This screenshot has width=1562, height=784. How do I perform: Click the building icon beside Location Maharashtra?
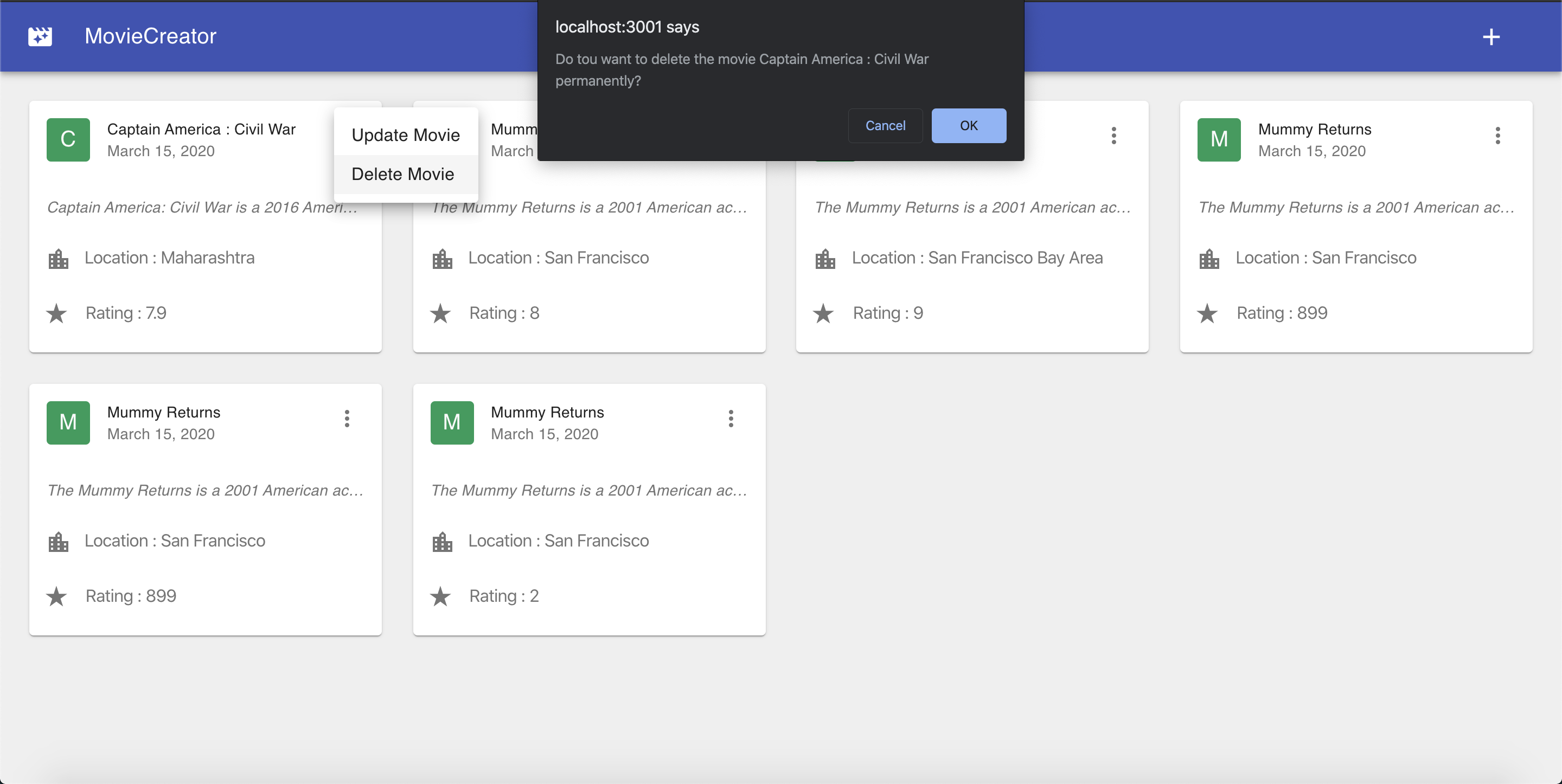point(58,259)
